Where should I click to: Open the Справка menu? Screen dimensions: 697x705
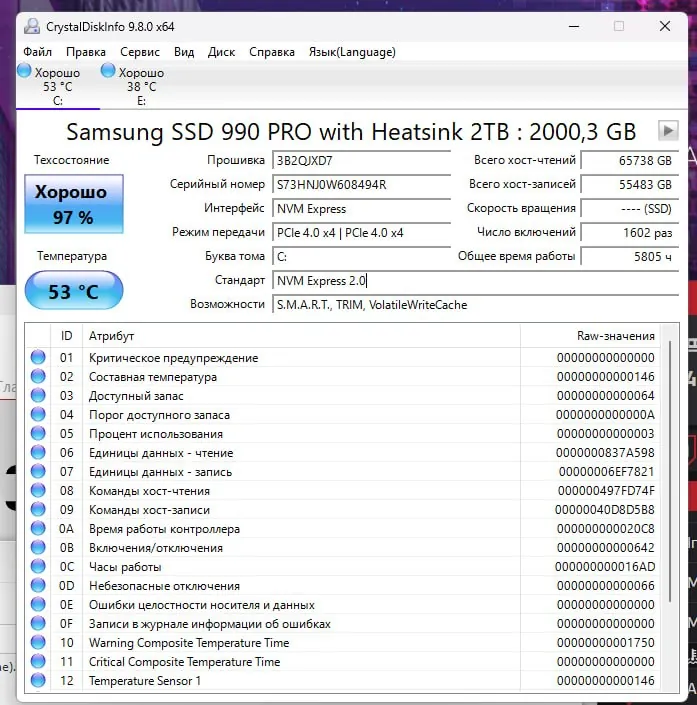point(272,52)
